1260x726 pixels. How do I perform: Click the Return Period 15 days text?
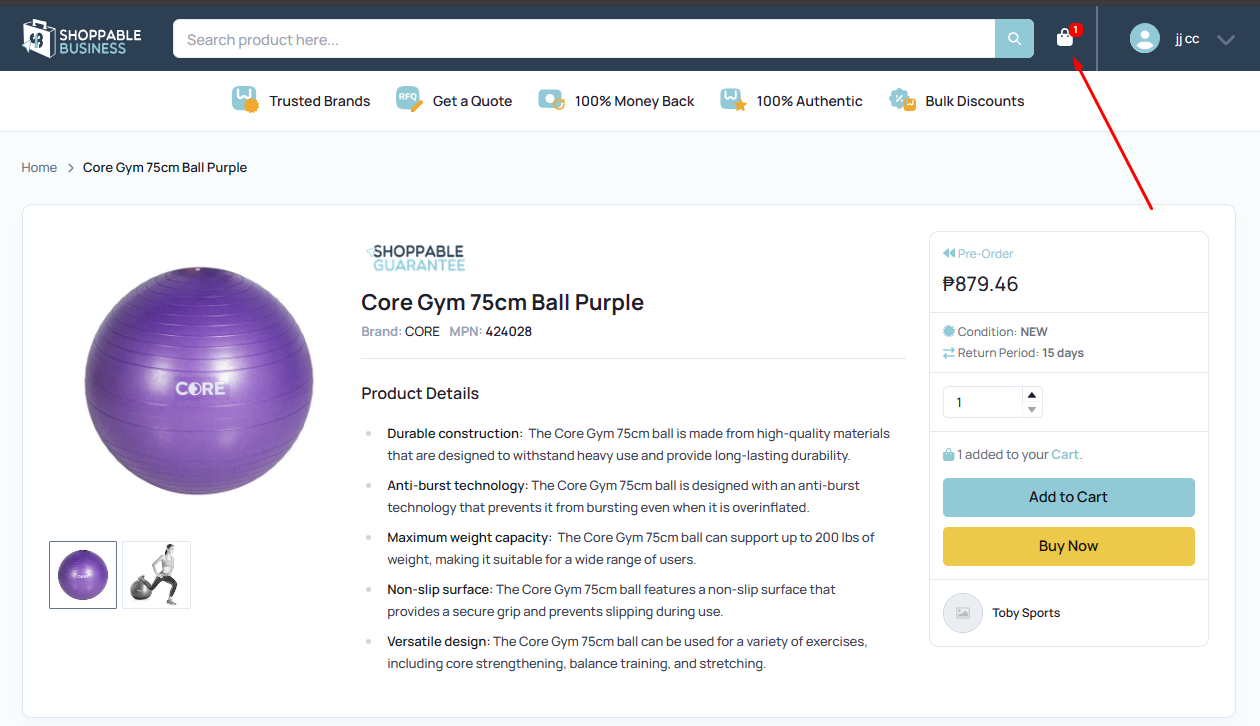pos(1021,353)
